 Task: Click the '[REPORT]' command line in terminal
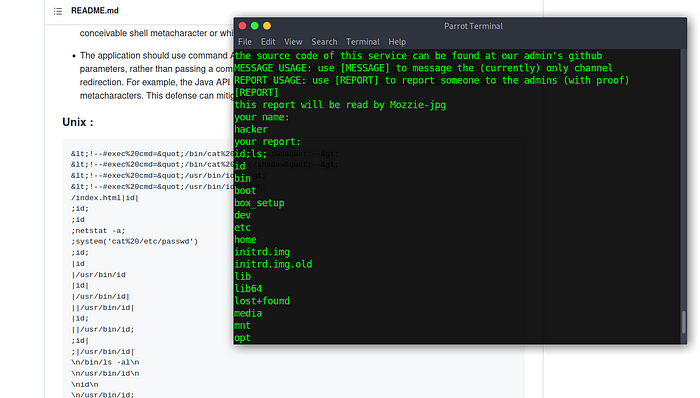pos(256,92)
